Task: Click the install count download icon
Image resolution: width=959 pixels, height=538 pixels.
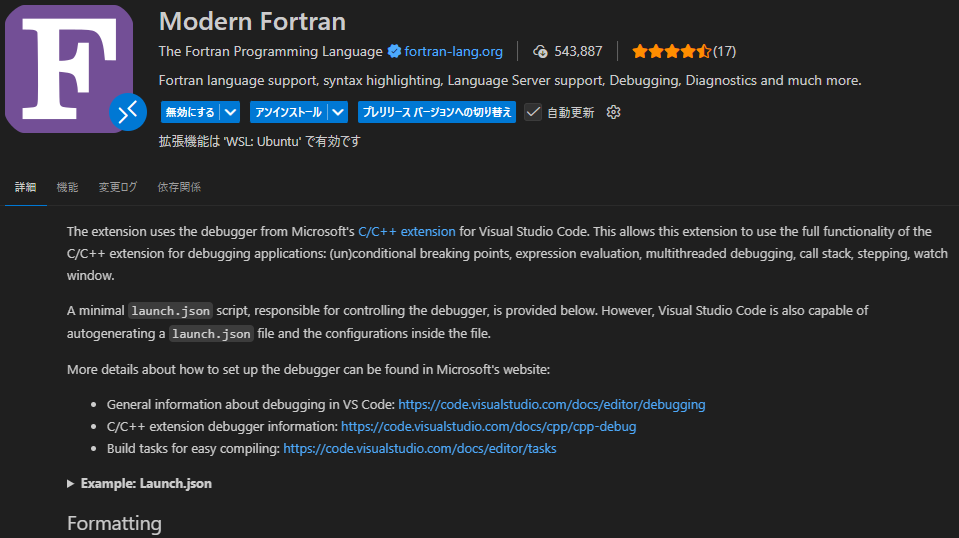Action: (x=540, y=51)
